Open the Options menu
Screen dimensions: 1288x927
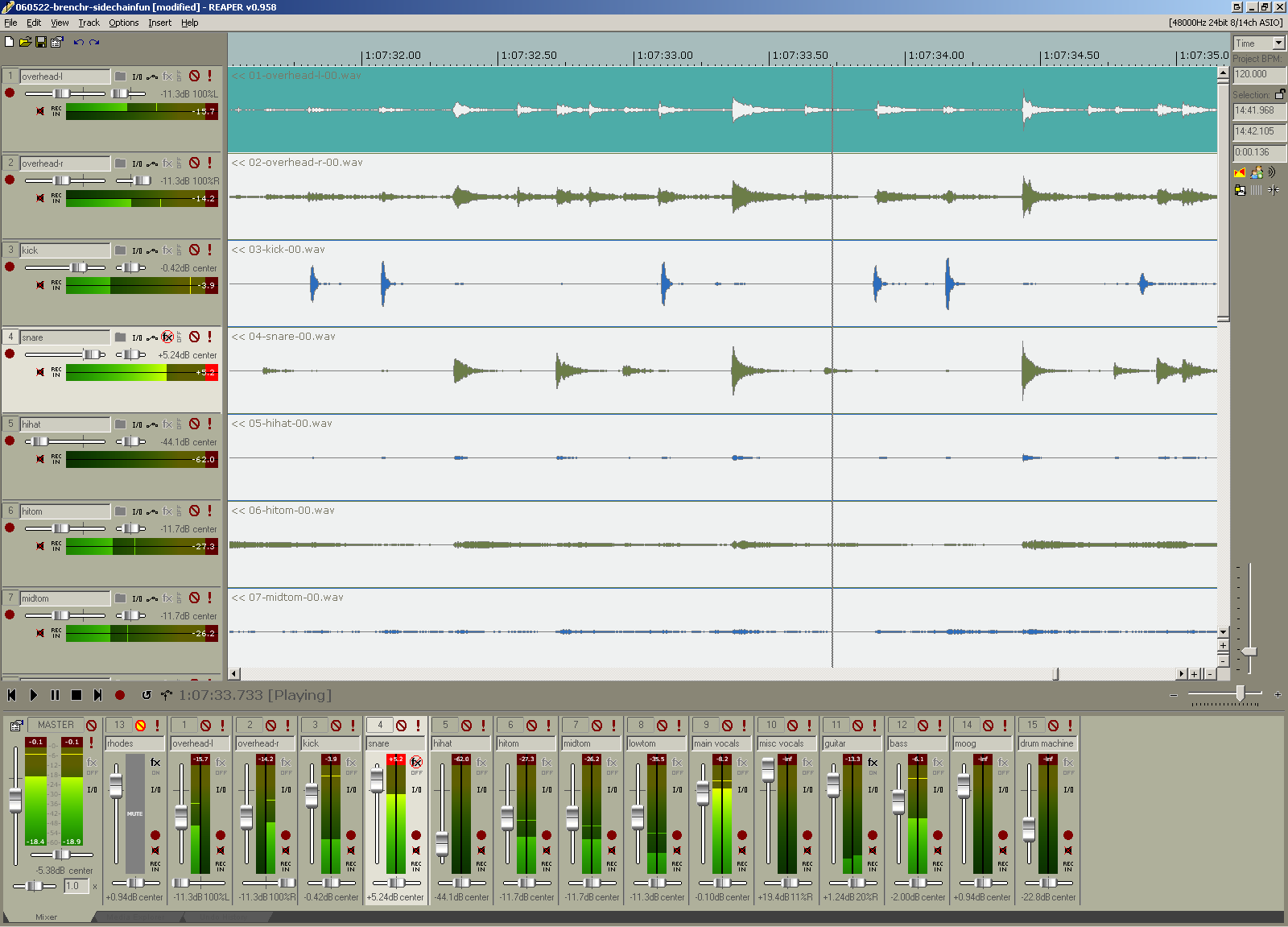124,23
